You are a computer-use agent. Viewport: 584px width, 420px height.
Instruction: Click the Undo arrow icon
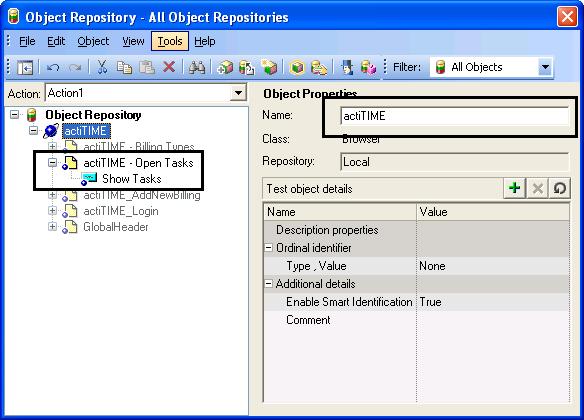click(x=53, y=67)
